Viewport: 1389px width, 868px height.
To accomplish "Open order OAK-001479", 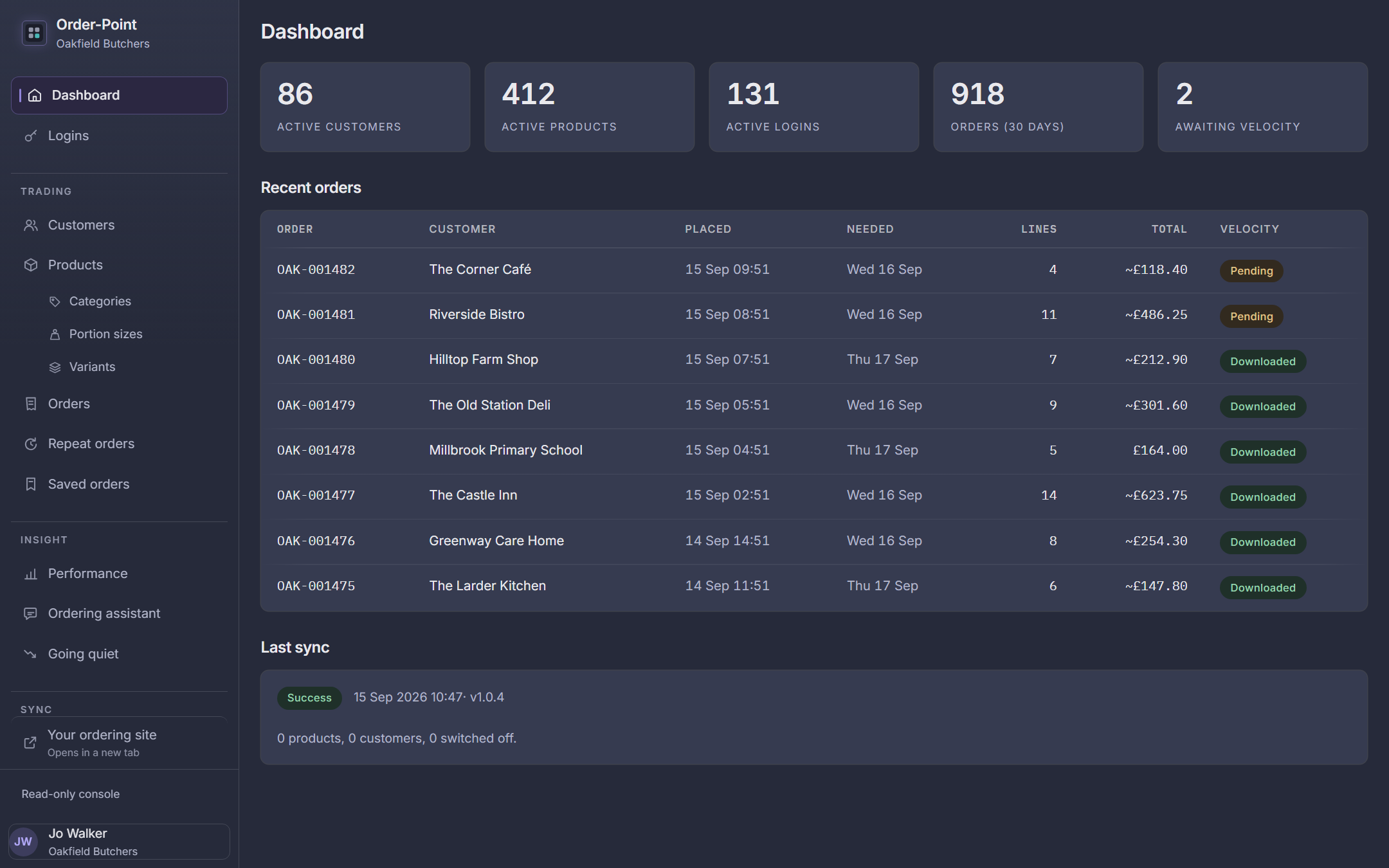I will point(316,406).
